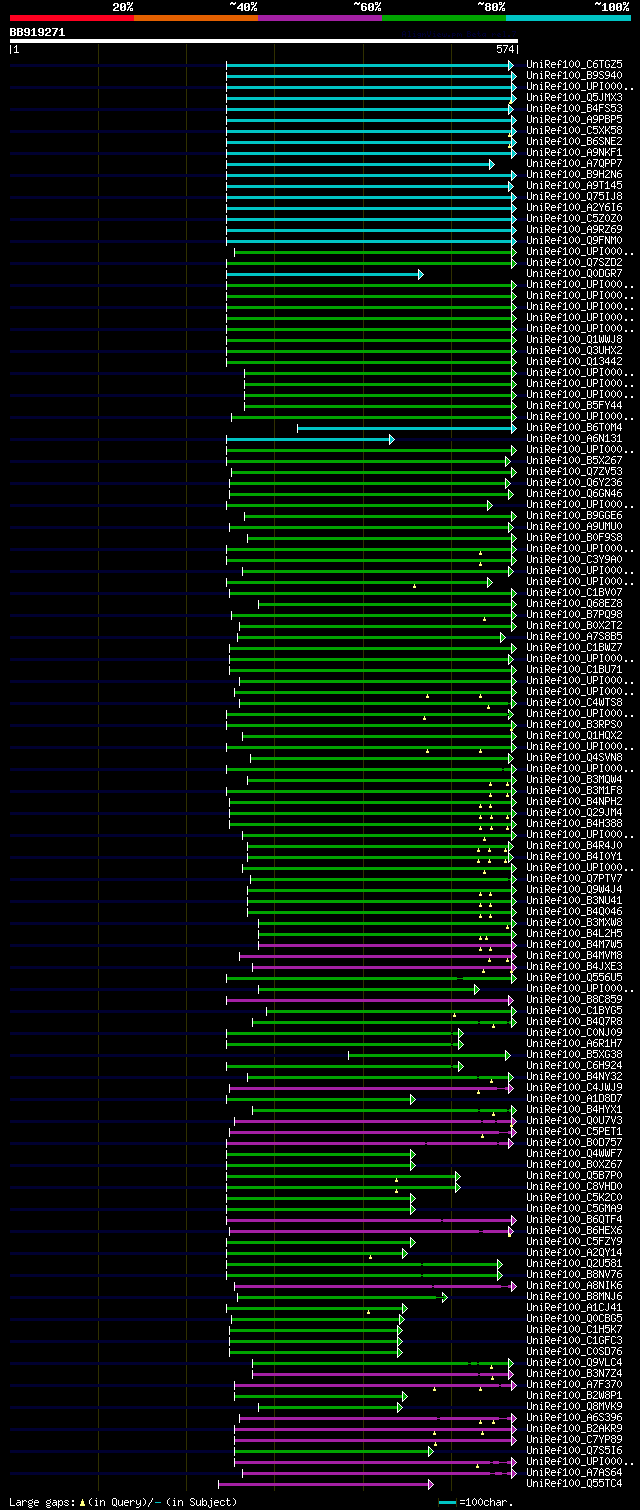Open hit UniRef100_B9S940

pos(574,75)
